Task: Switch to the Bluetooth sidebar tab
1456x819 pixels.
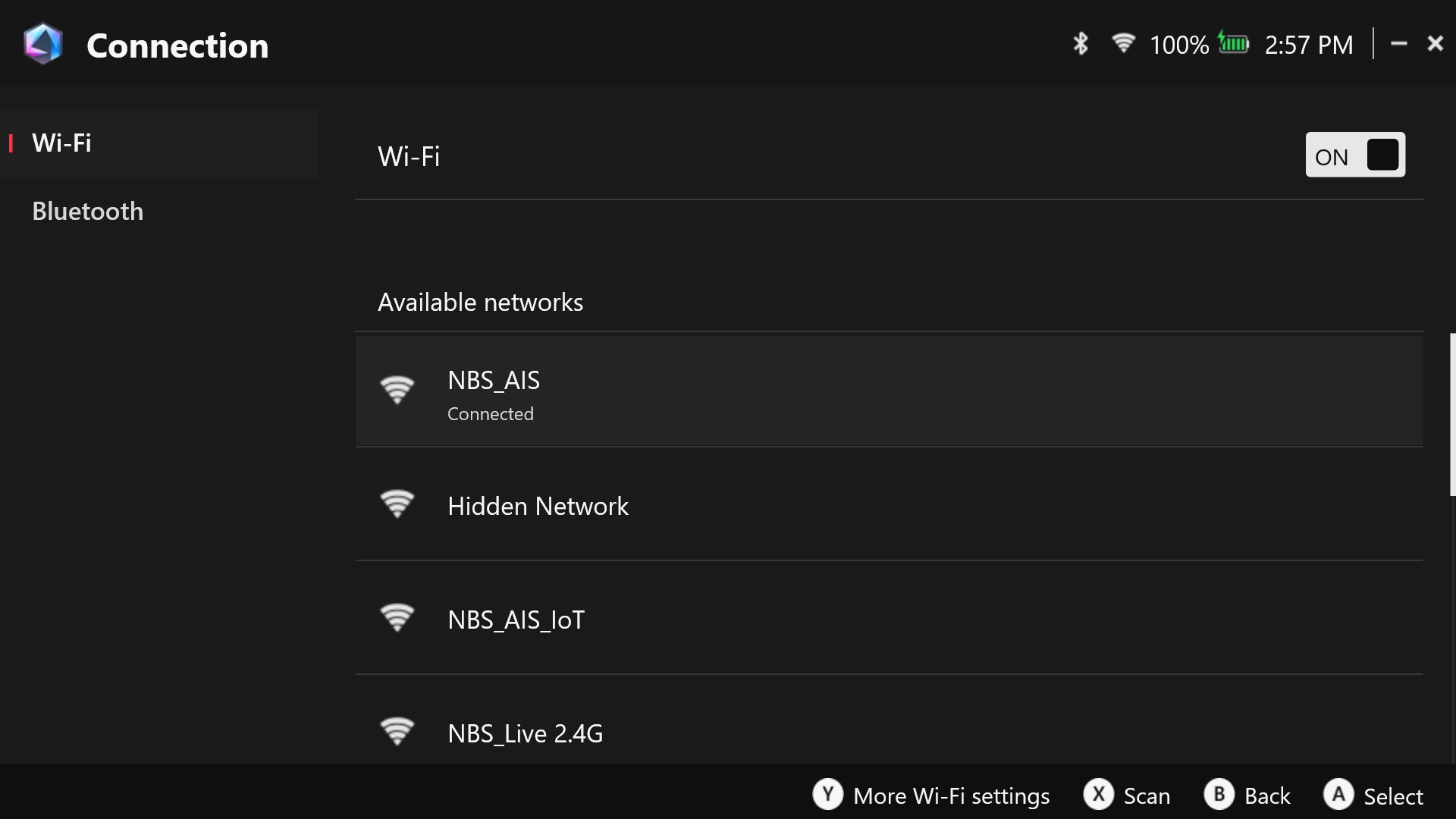Action: (88, 212)
